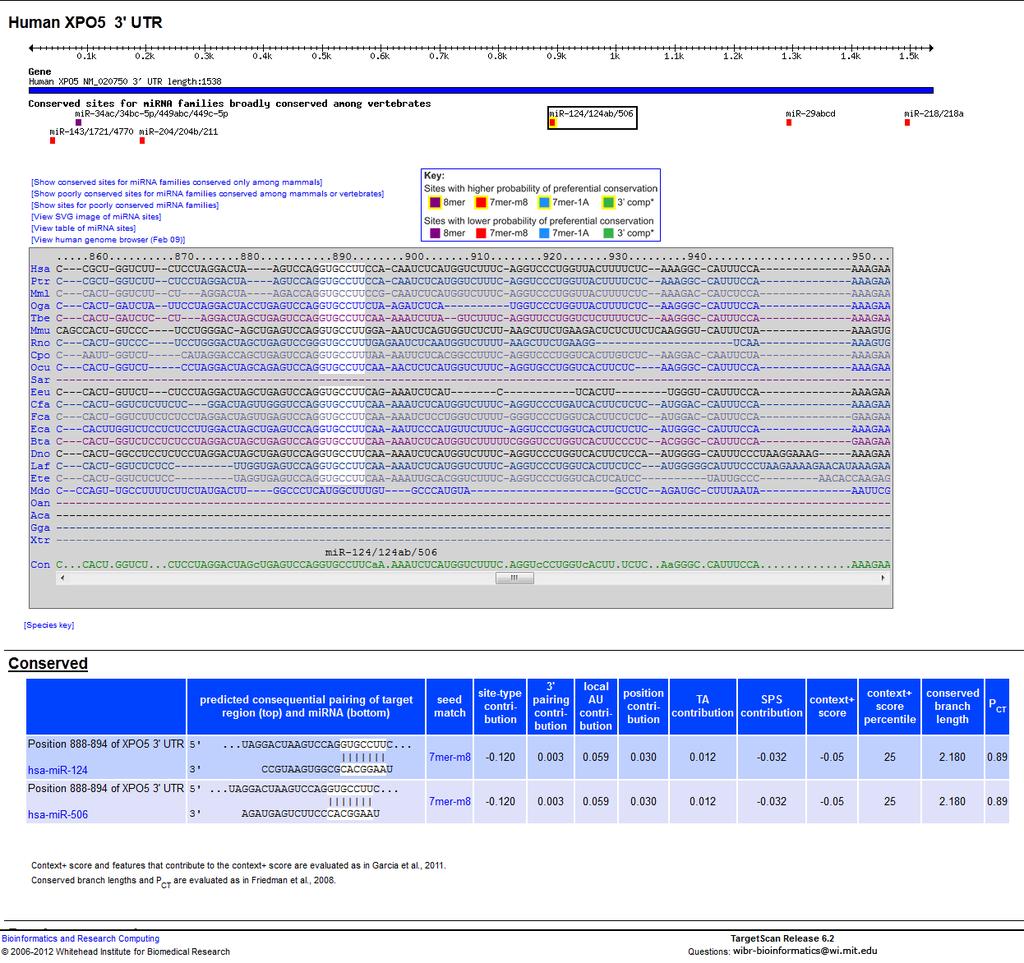Click the 7mer-m8 seed match link for hsa-miR-124
1024x963 pixels.
point(450,757)
